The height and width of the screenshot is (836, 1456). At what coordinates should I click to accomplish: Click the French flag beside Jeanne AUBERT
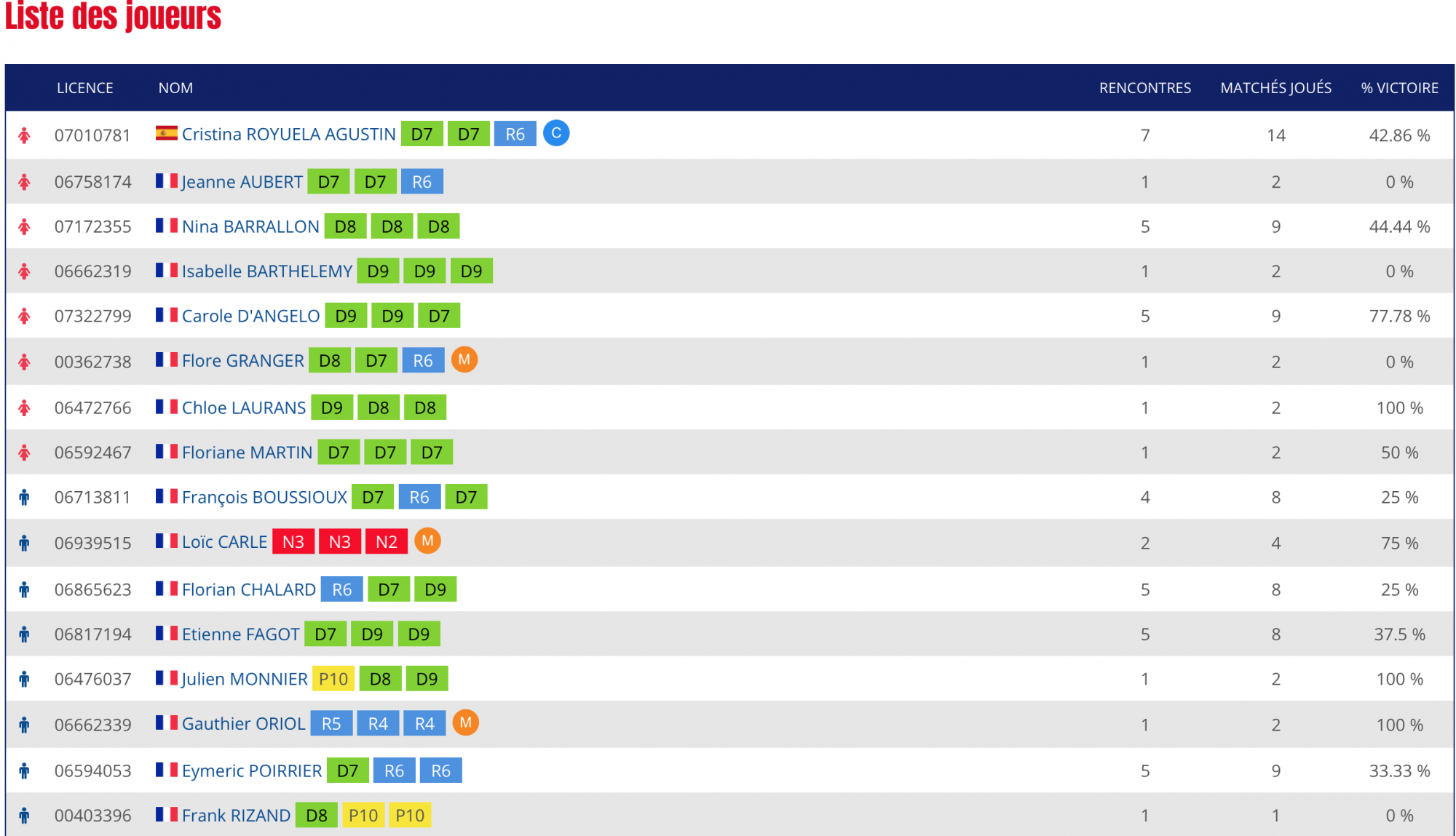tap(167, 180)
